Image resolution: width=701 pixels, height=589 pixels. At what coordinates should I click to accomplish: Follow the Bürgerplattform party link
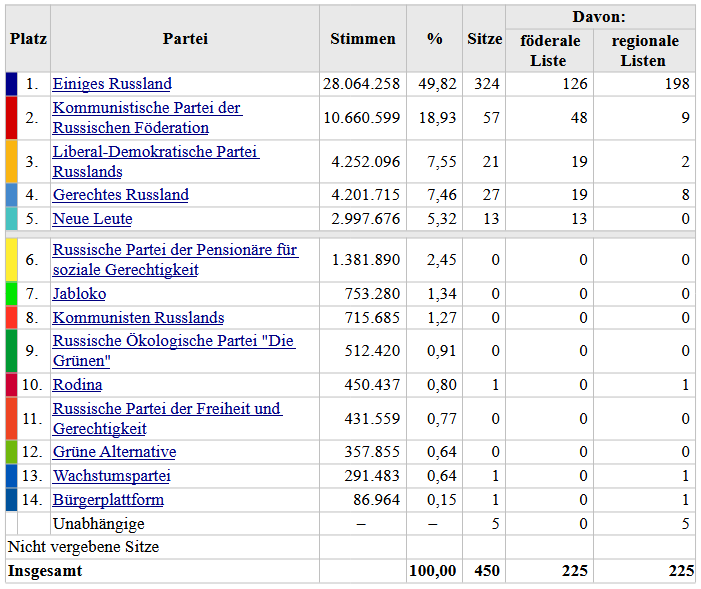coord(108,500)
